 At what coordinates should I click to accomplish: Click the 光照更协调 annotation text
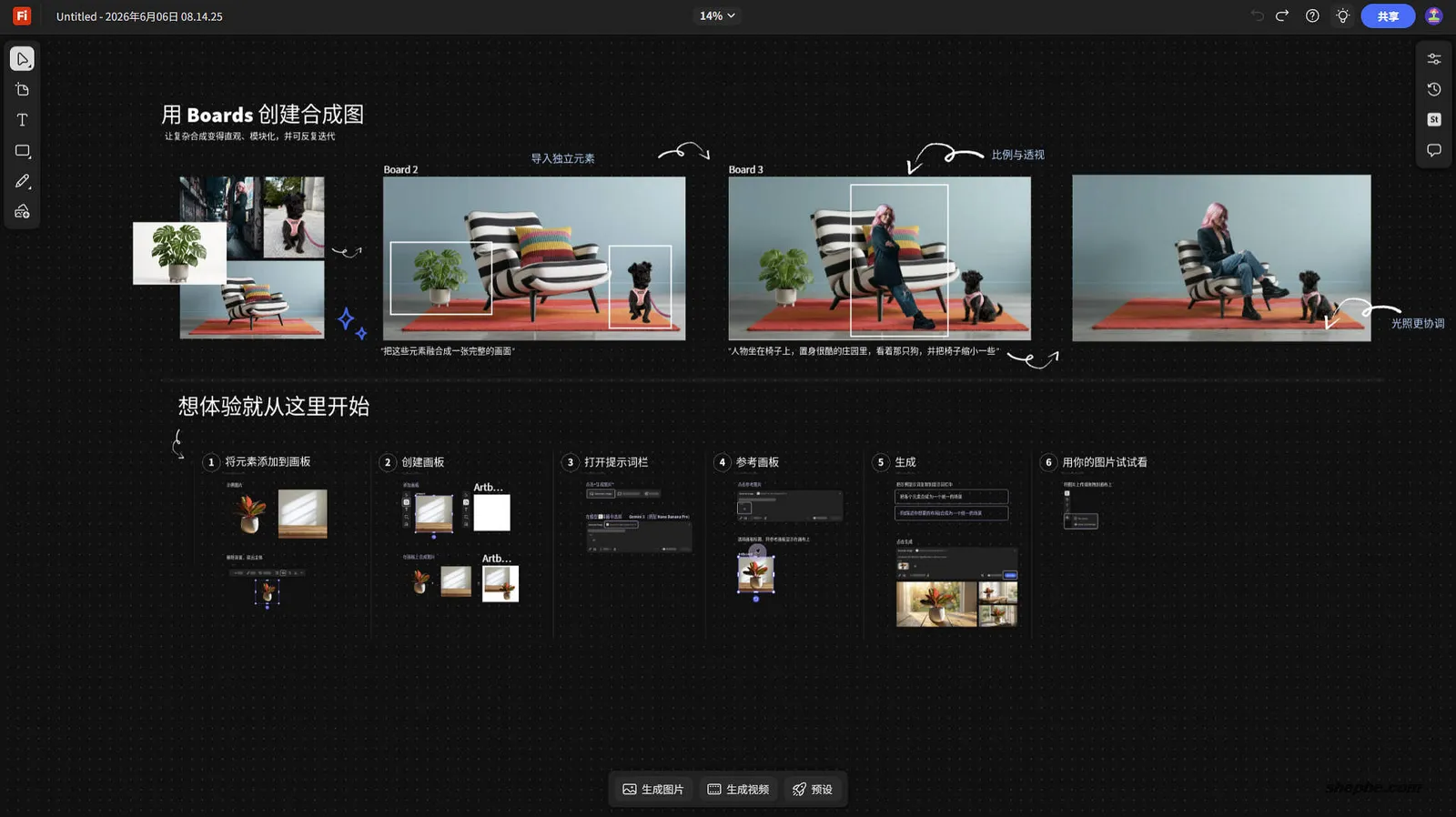1417,323
